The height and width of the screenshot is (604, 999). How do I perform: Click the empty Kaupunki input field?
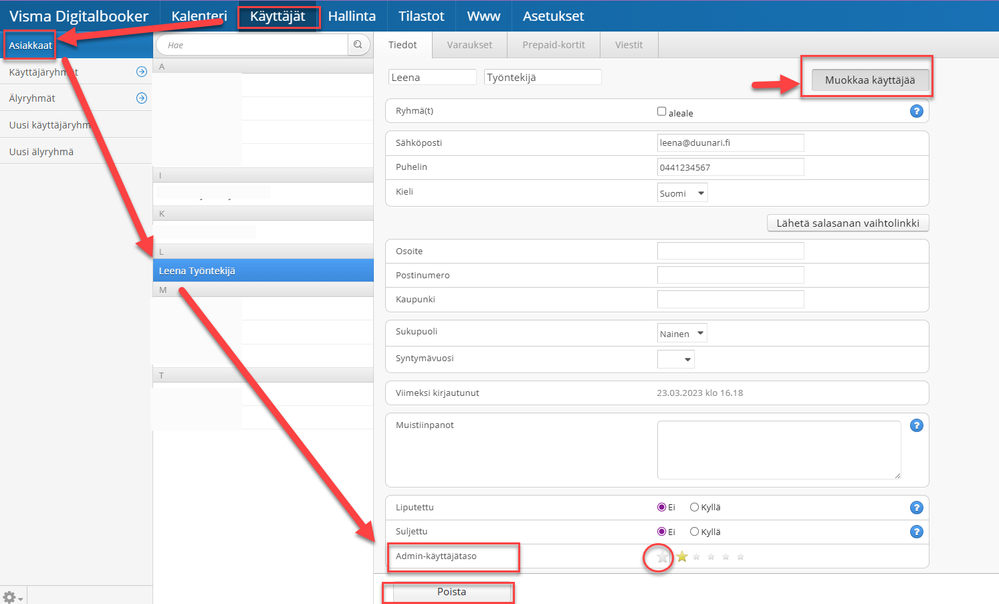click(730, 299)
